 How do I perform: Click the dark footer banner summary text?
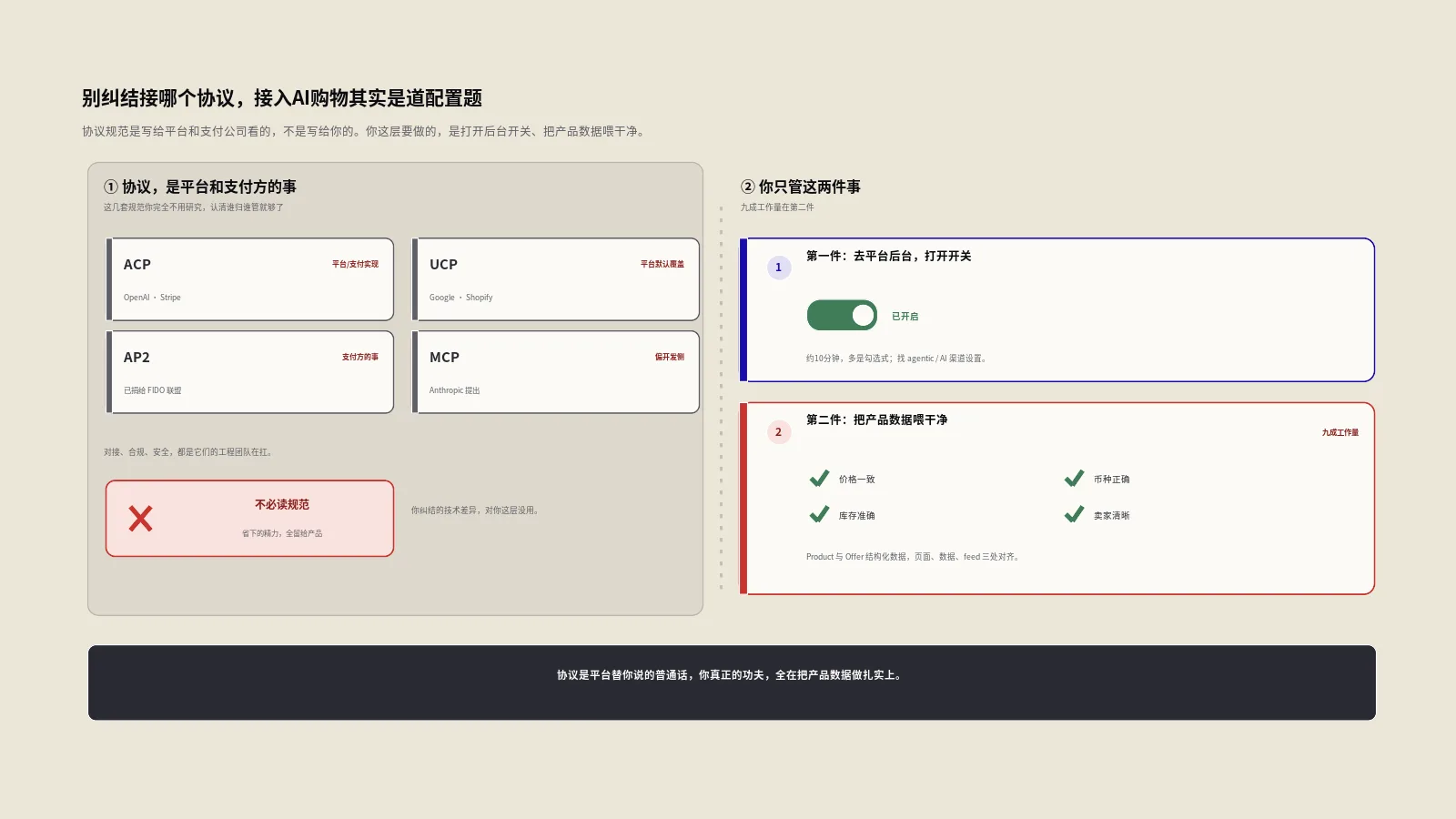(x=731, y=675)
